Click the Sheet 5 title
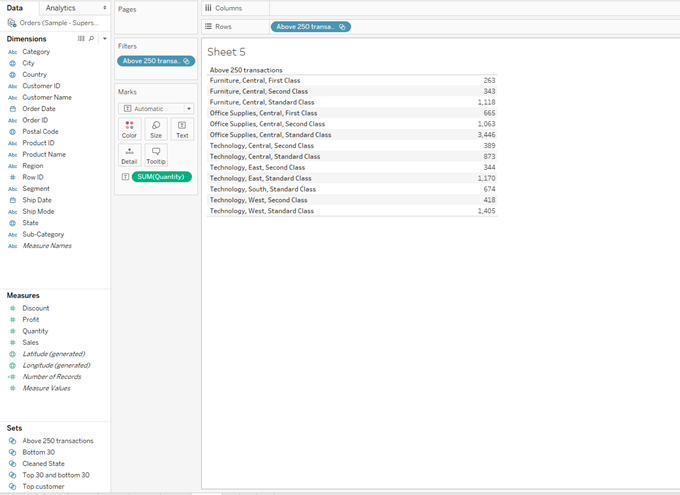This screenshot has width=680, height=495. click(x=226, y=52)
